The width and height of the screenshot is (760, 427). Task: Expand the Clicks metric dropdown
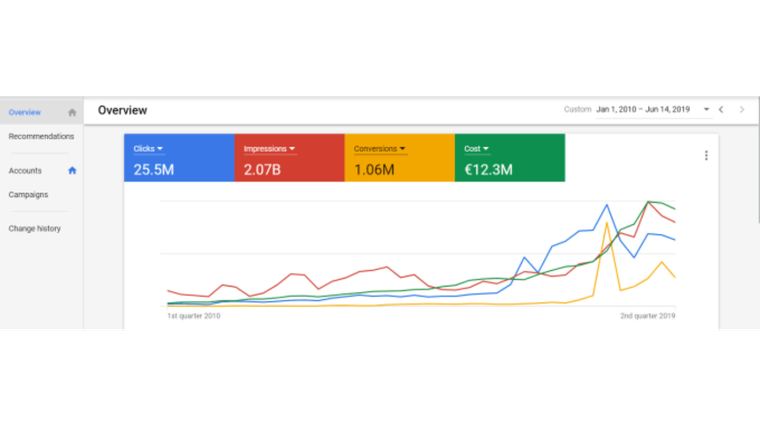160,149
